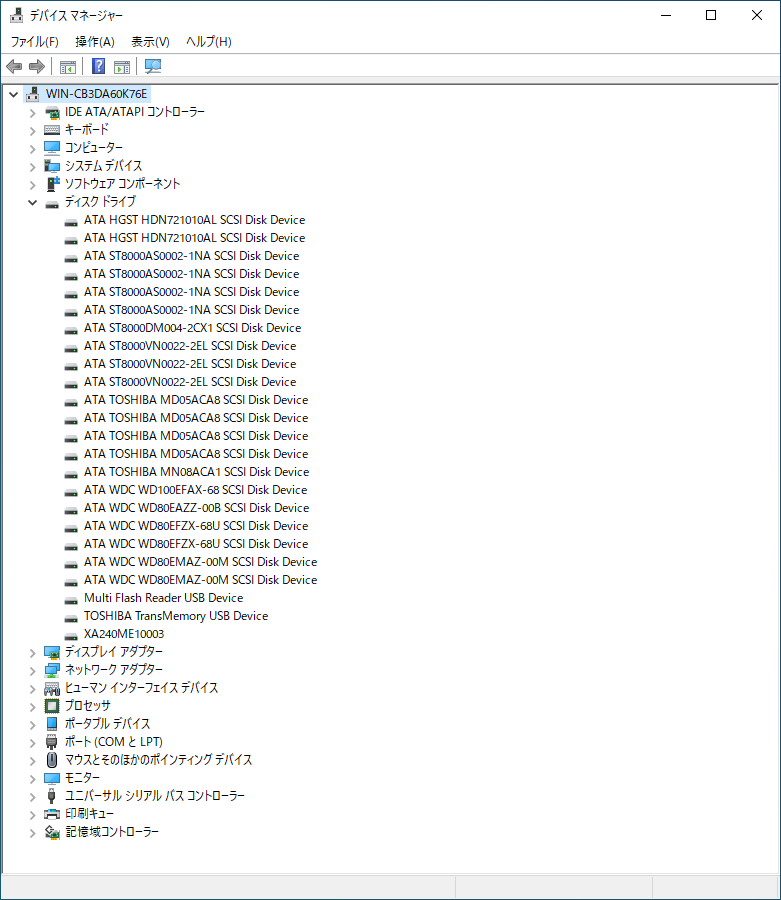Viewport: 781px width, 900px height.
Task: Click the keyboard category icon
Action: click(52, 130)
